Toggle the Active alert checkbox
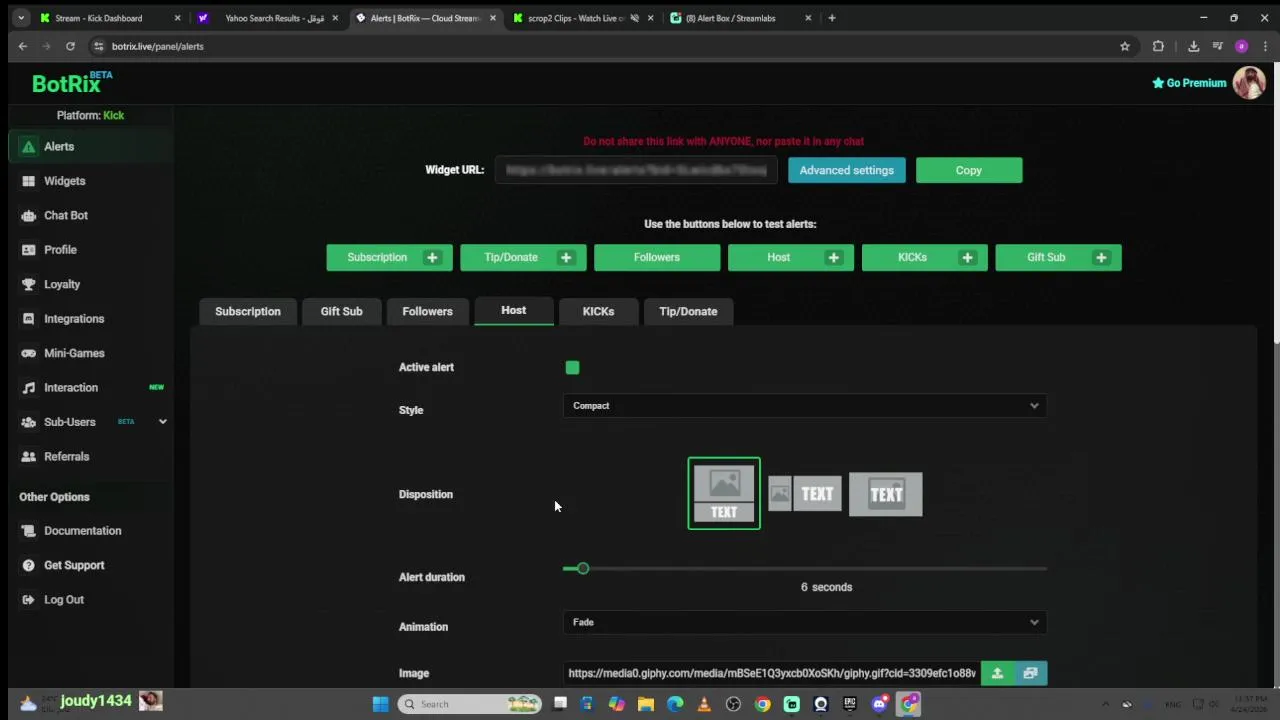The height and width of the screenshot is (720, 1280). [x=572, y=368]
